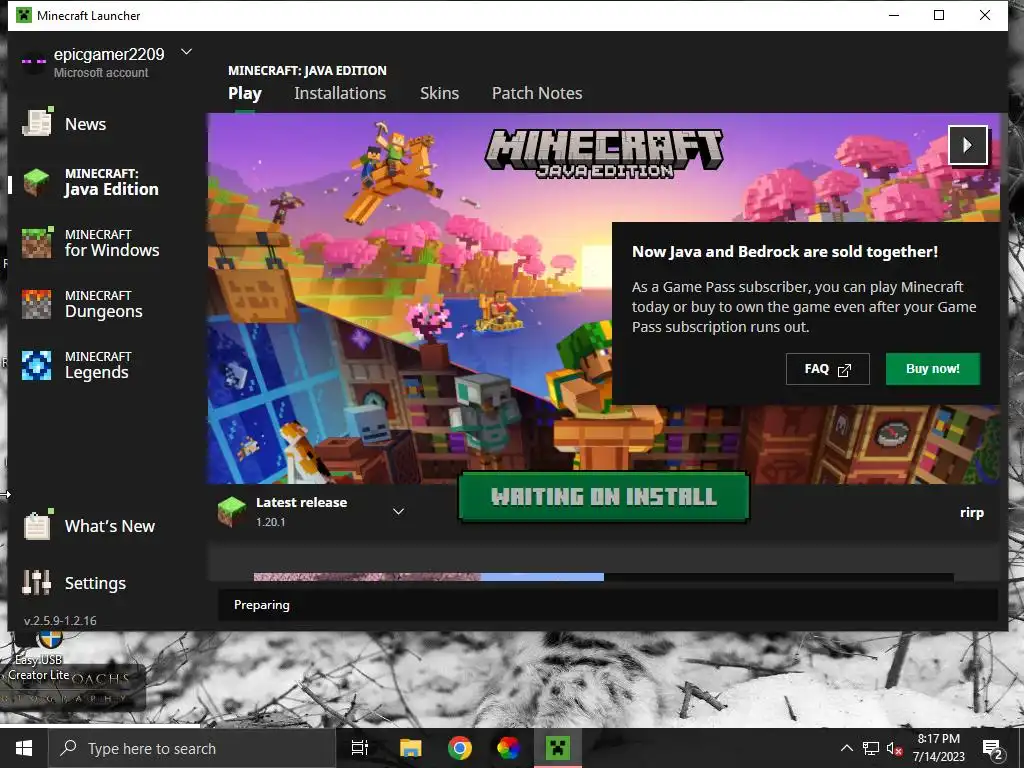Switch to the Patch Notes tab
The height and width of the screenshot is (768, 1024).
click(537, 93)
